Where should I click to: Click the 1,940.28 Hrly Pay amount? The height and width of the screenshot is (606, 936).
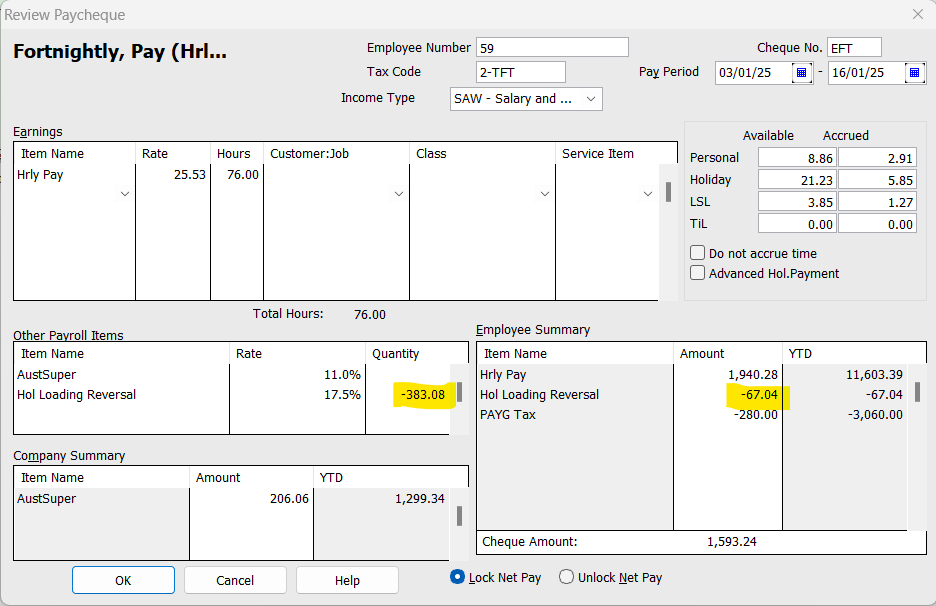click(x=753, y=375)
